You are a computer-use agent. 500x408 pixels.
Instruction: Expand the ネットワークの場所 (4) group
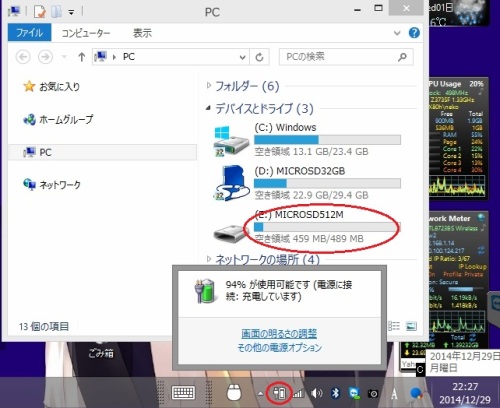point(209,258)
